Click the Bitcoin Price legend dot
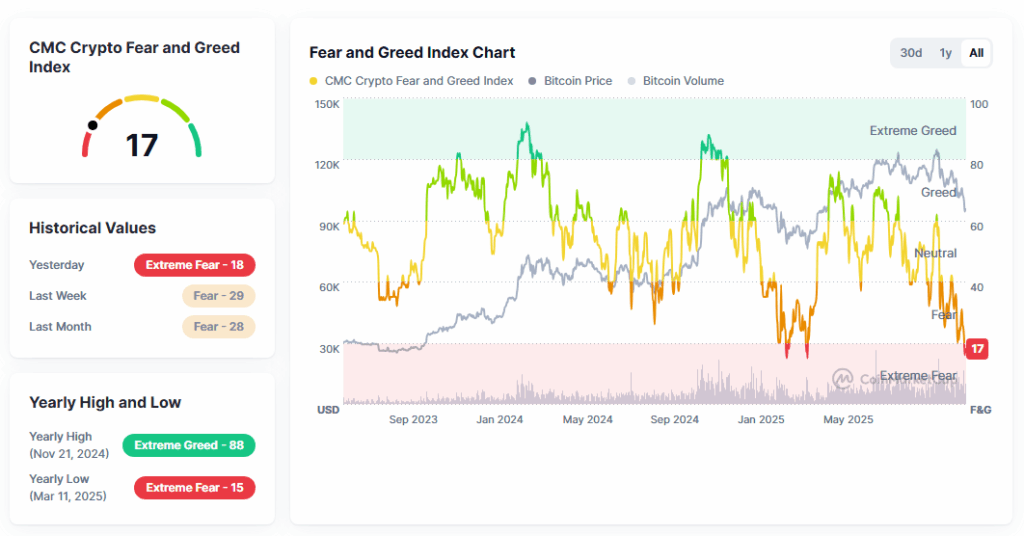1024x536 pixels. pyautogui.click(x=533, y=81)
